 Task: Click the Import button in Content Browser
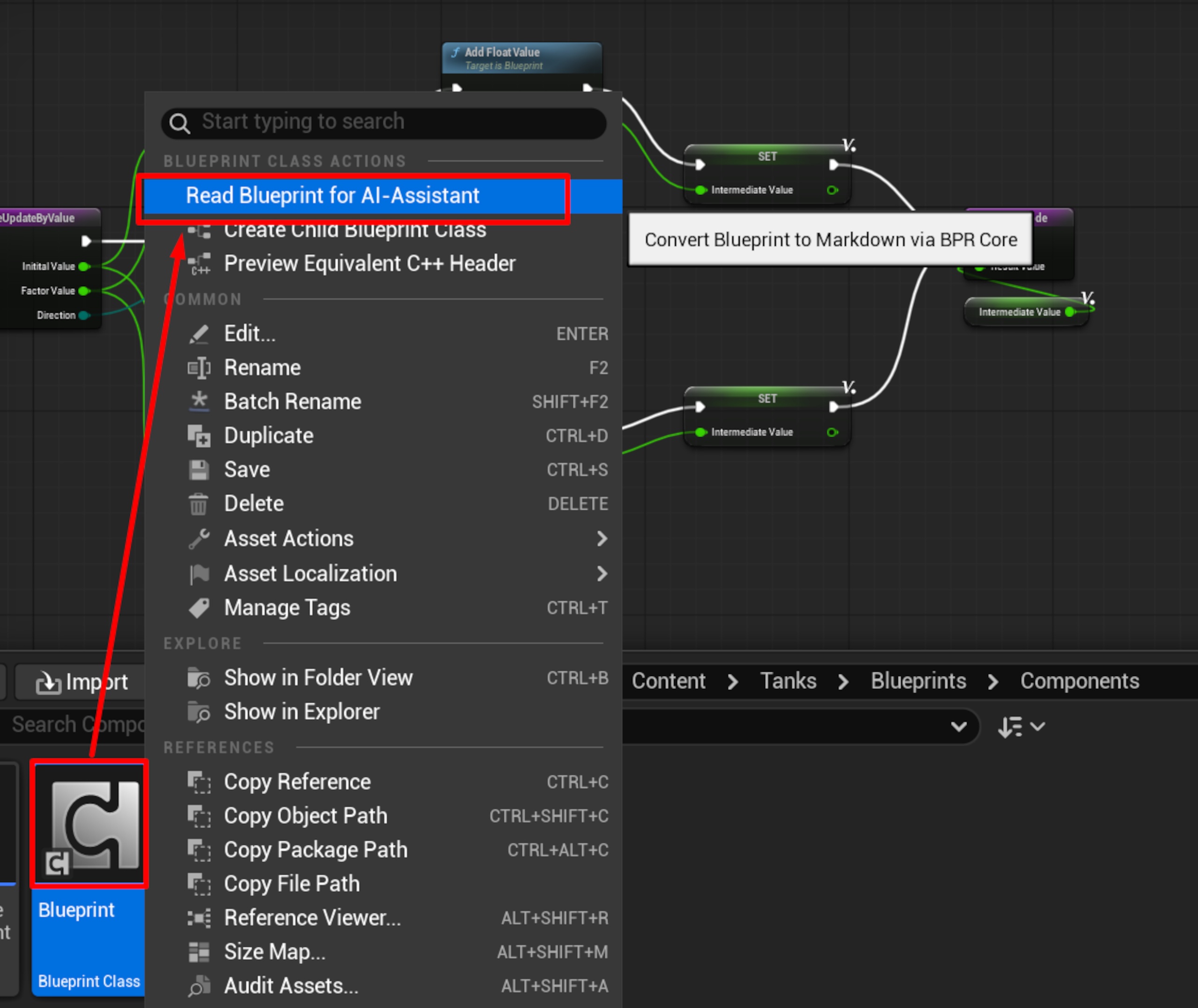[80, 682]
